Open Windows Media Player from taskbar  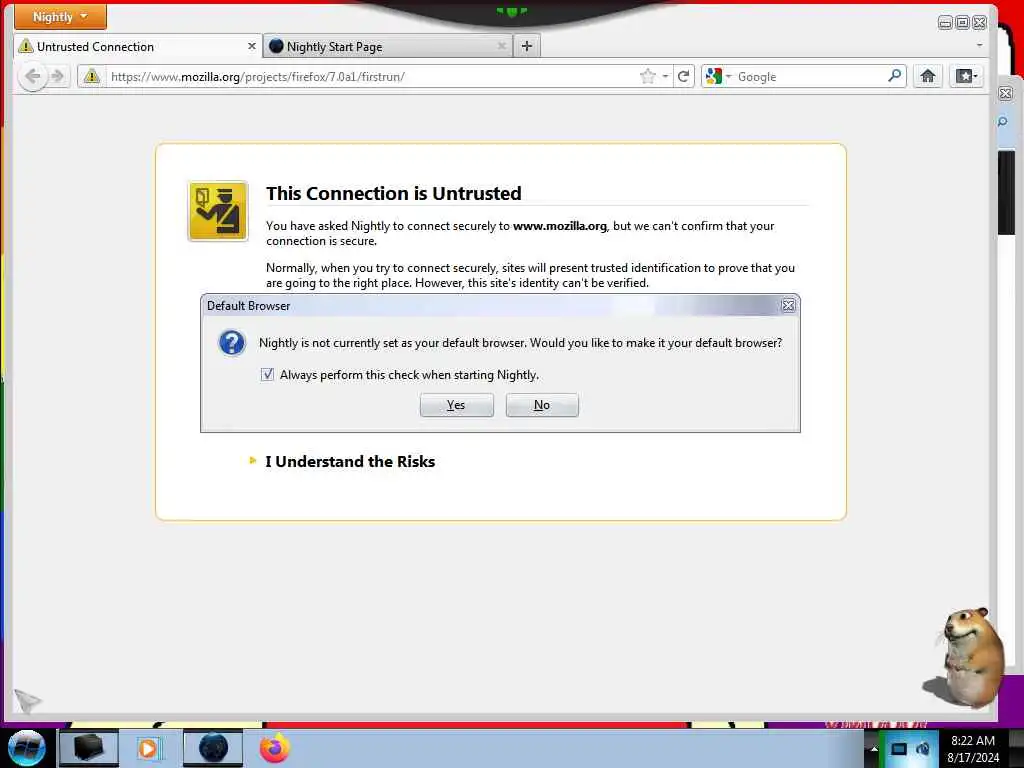coord(149,748)
